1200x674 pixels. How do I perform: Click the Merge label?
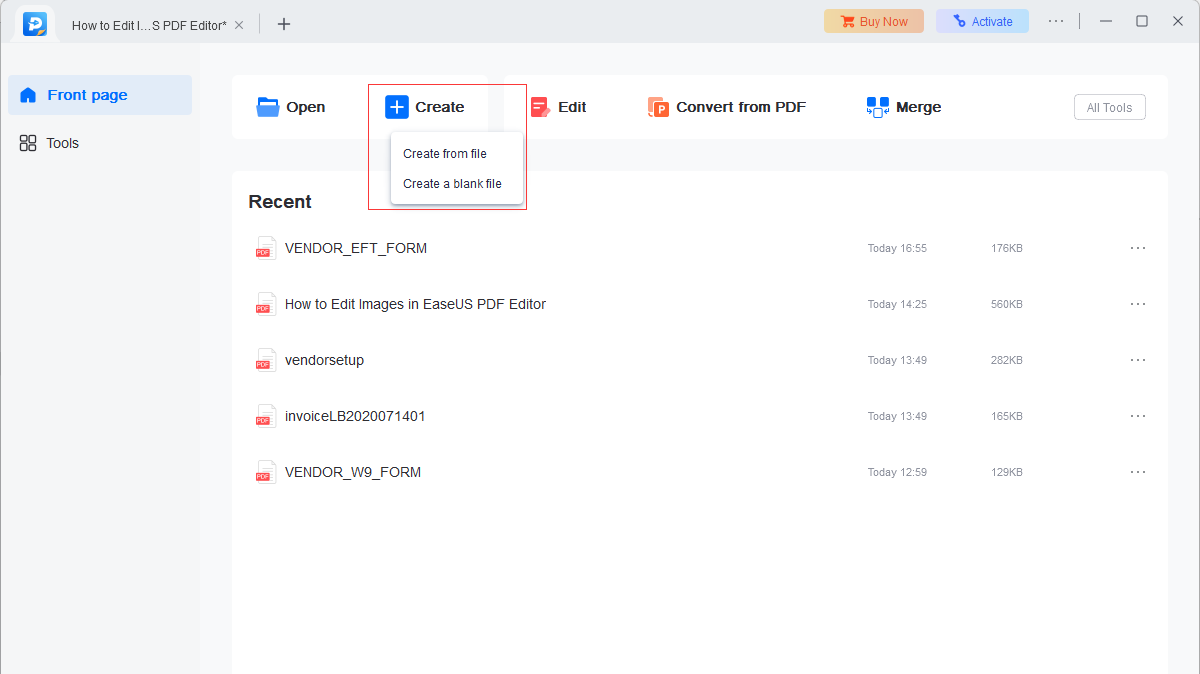pyautogui.click(x=919, y=107)
